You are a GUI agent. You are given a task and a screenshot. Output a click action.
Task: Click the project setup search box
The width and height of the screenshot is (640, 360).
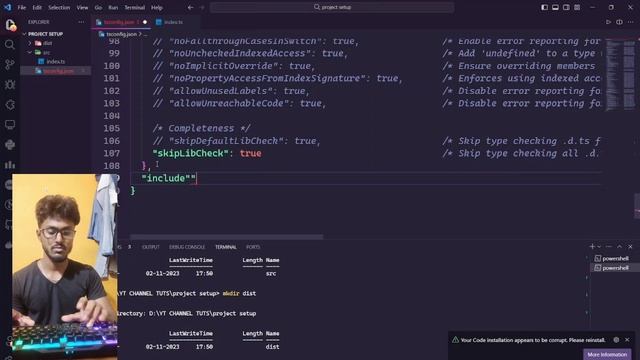(x=332, y=7)
